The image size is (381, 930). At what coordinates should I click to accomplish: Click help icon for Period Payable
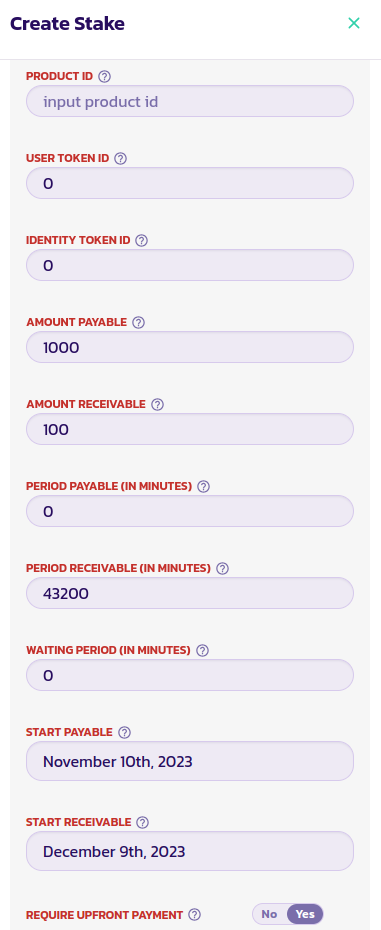pos(204,486)
